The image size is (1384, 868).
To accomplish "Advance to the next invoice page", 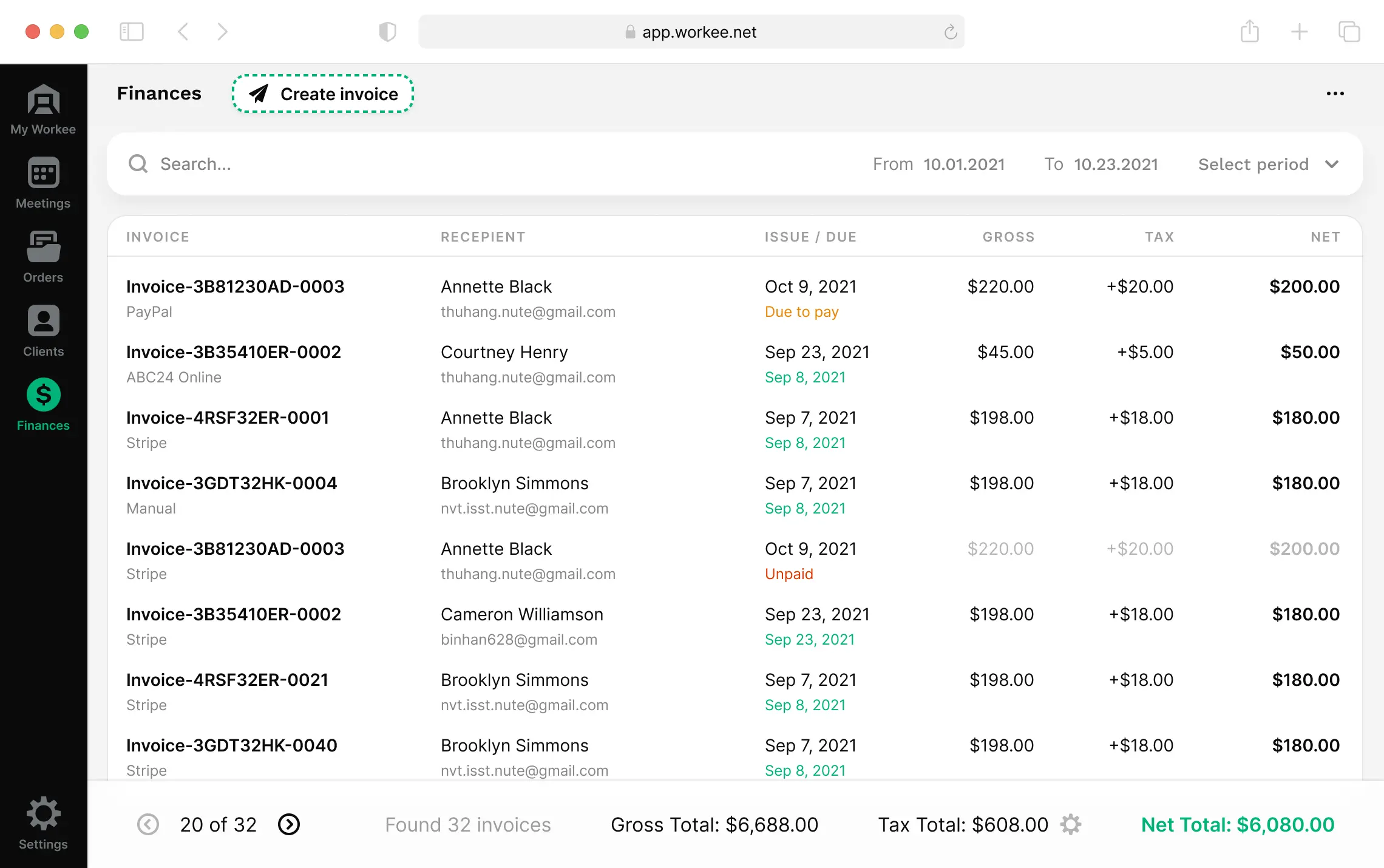I will click(x=290, y=824).
